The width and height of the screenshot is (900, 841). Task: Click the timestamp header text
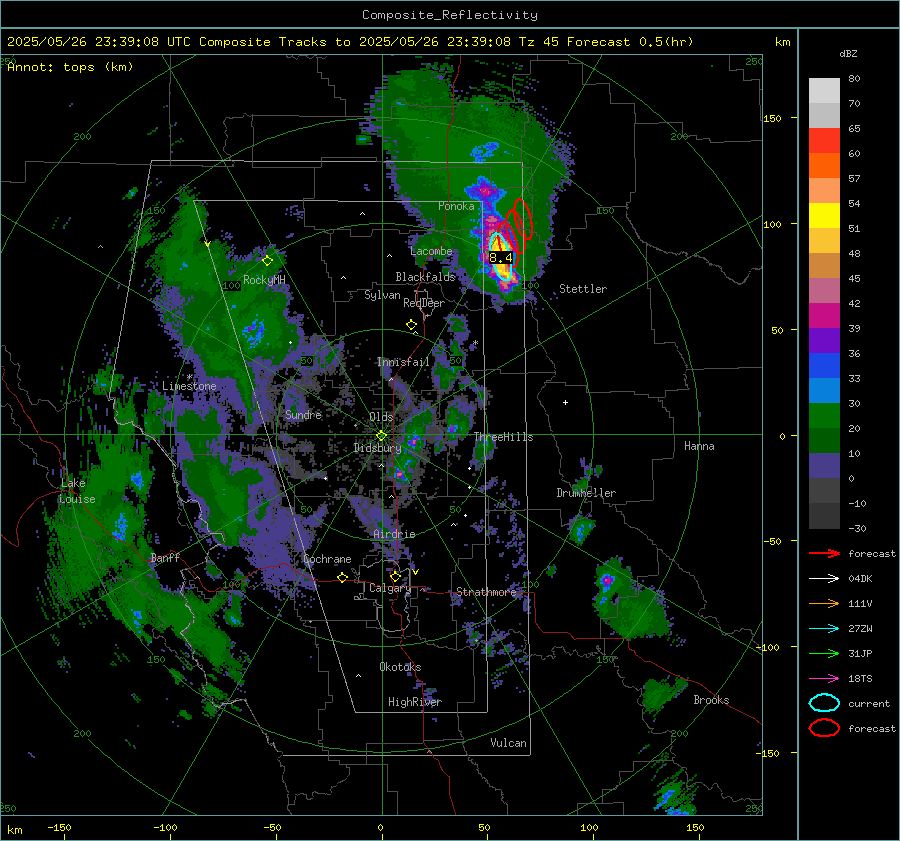pos(350,42)
